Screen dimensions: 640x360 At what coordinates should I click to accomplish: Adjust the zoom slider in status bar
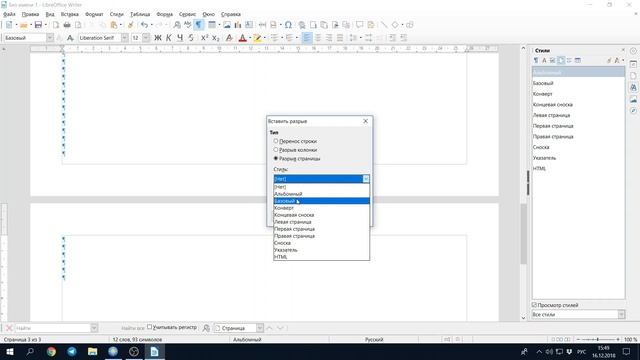(x=598, y=339)
